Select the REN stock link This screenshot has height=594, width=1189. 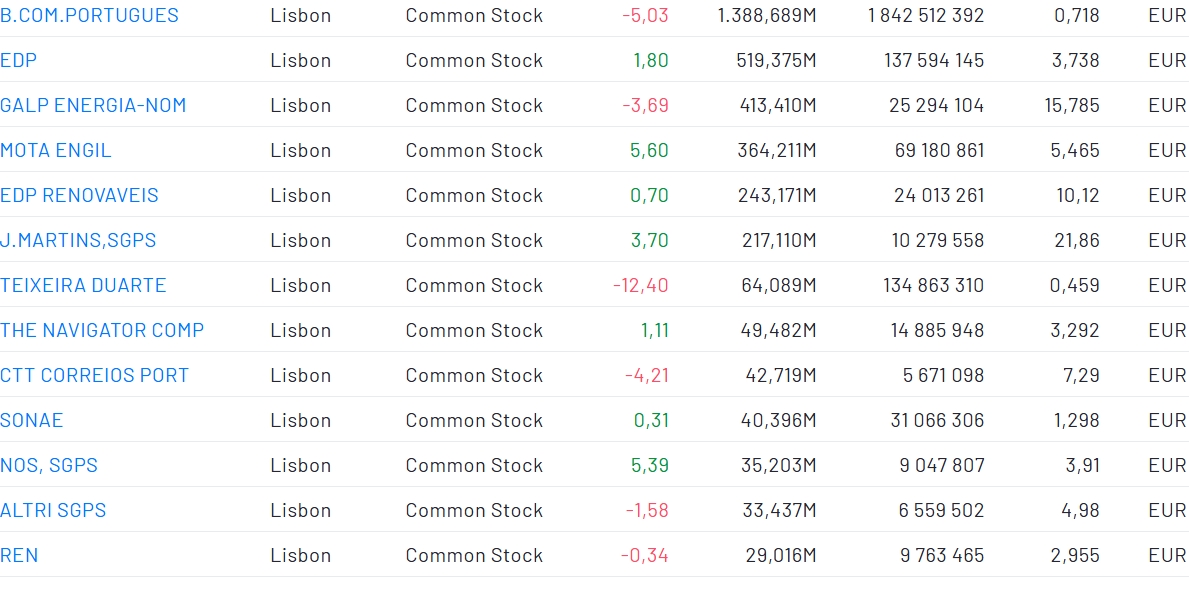(x=19, y=556)
